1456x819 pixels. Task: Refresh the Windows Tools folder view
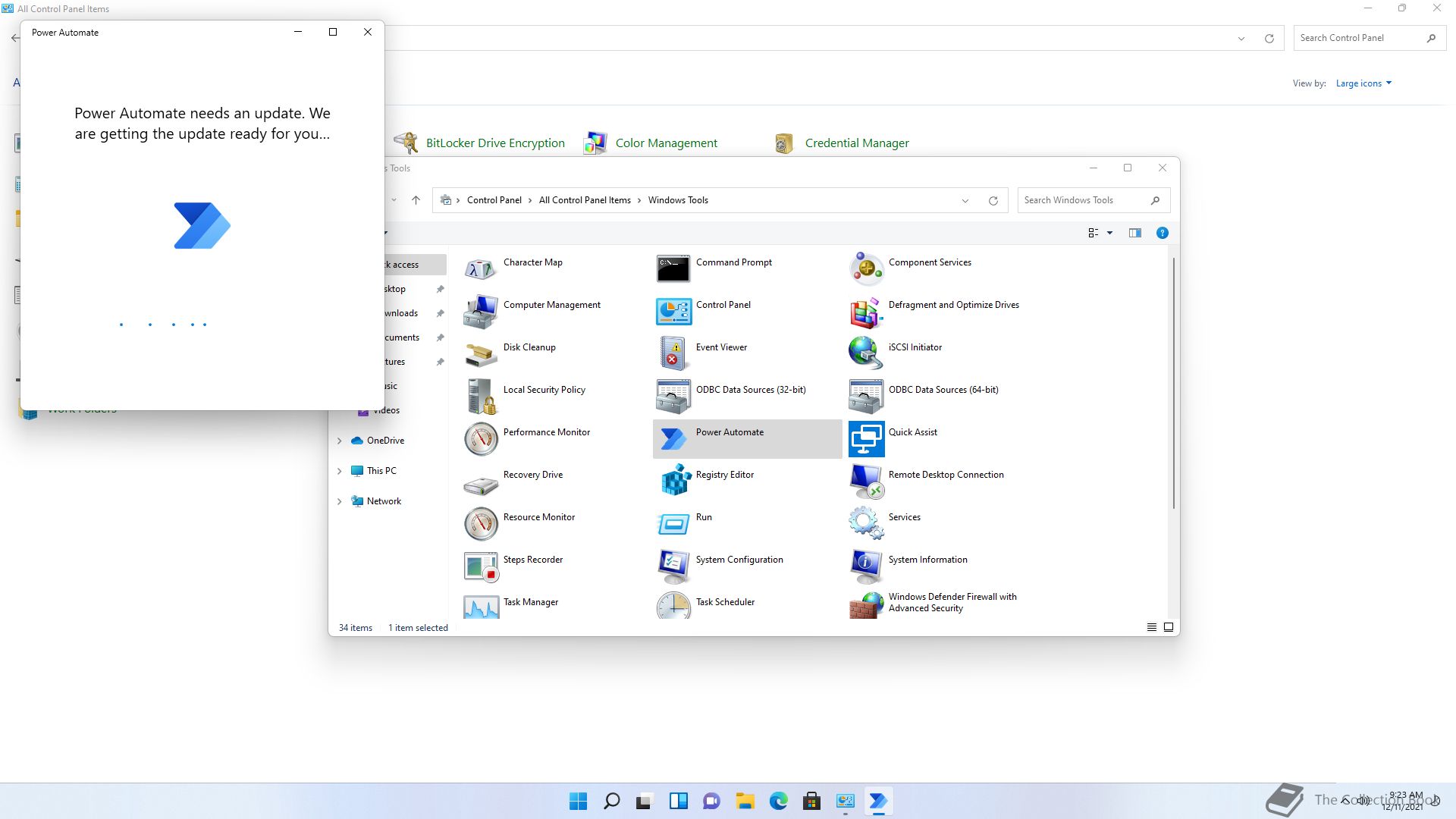[x=993, y=201]
